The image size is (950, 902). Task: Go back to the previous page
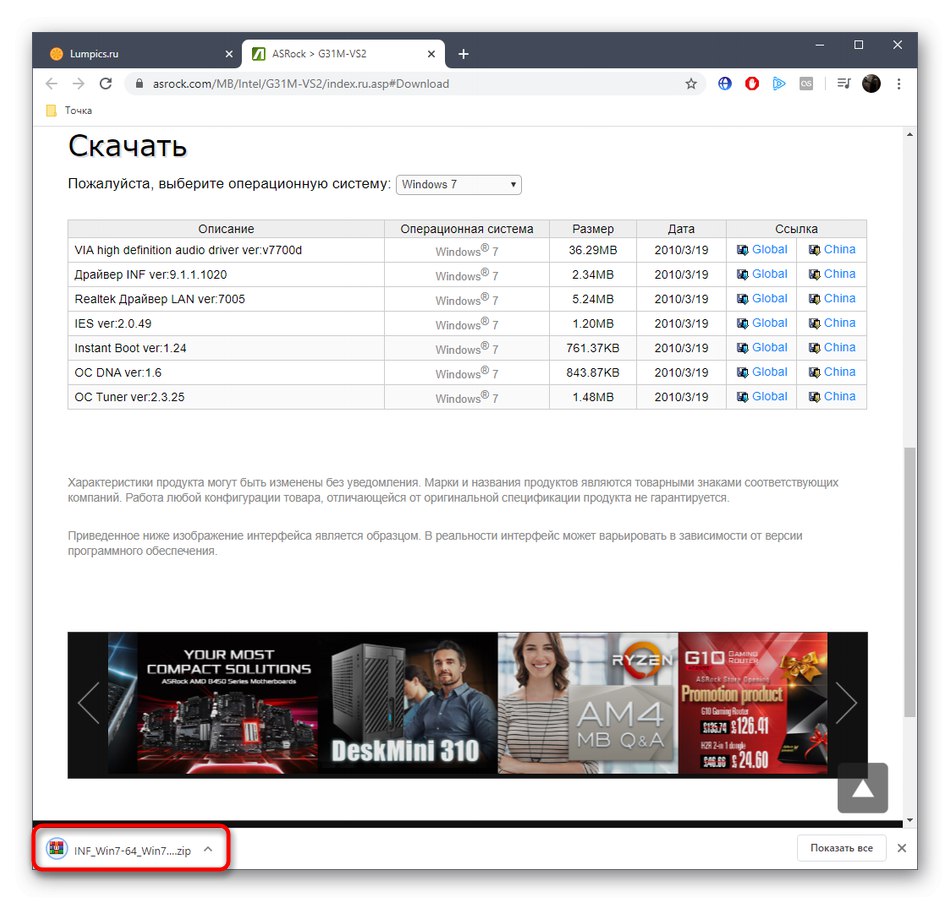(x=51, y=84)
